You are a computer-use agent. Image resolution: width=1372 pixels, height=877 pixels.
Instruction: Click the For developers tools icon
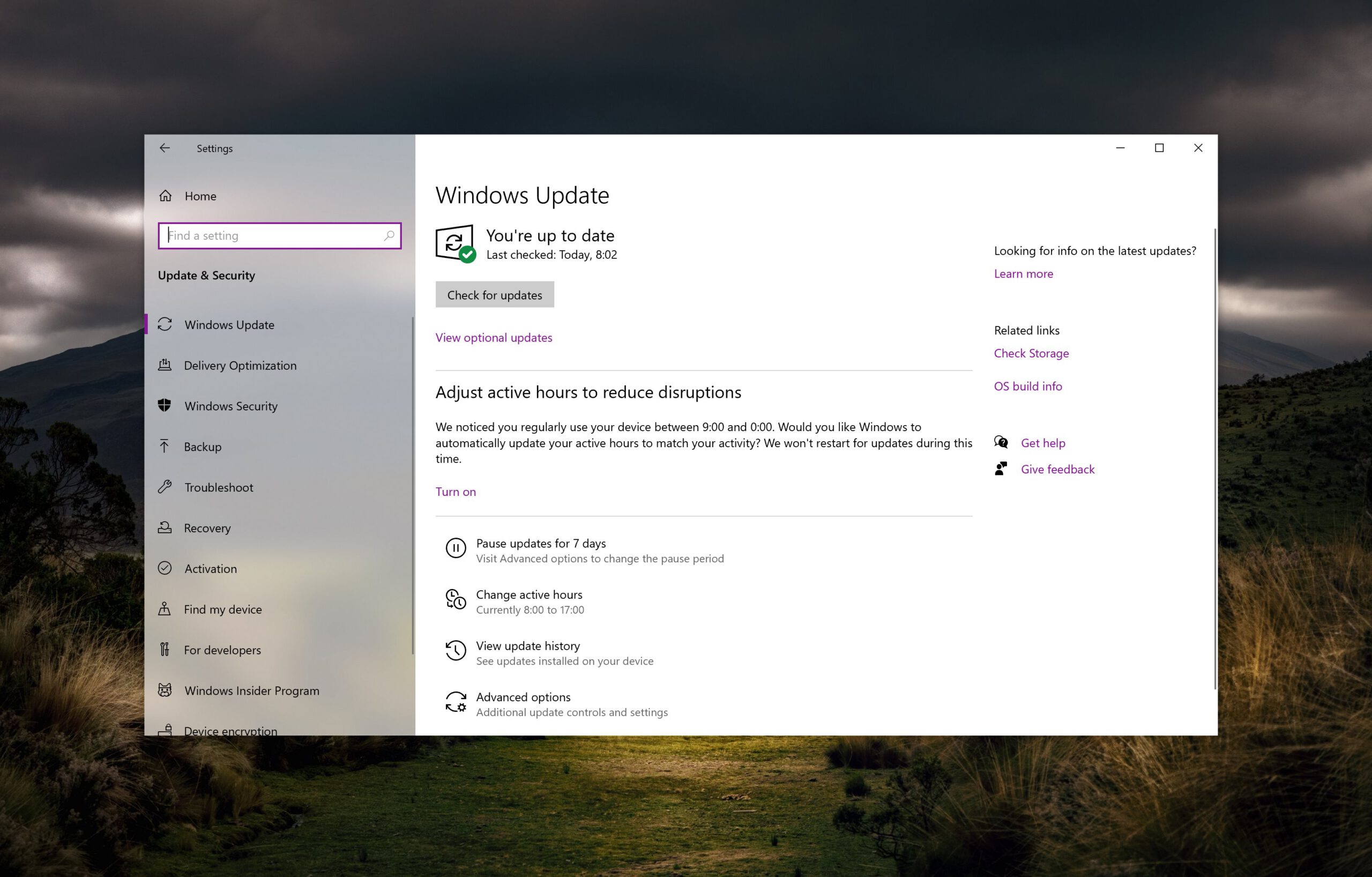click(x=164, y=649)
